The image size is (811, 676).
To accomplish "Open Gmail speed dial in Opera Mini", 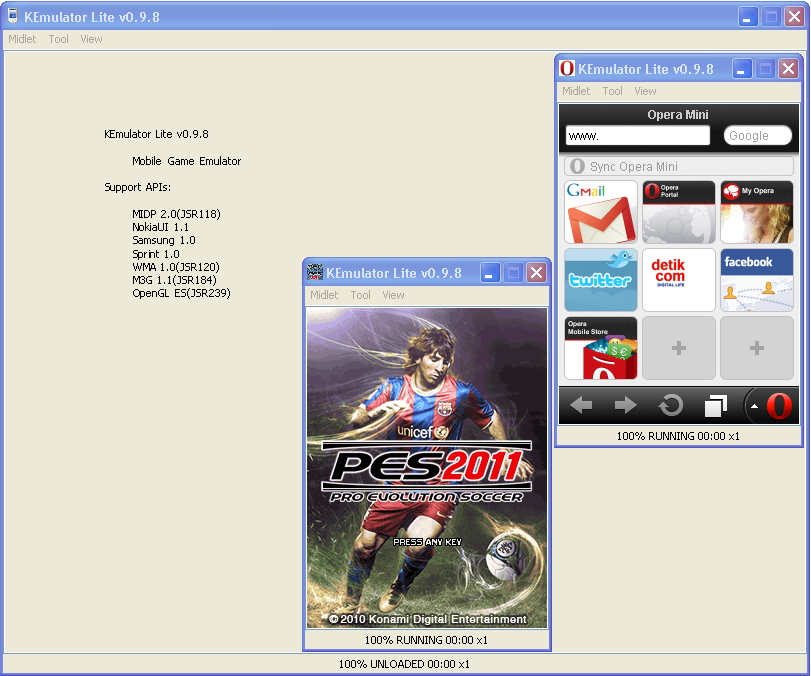I will pos(600,212).
